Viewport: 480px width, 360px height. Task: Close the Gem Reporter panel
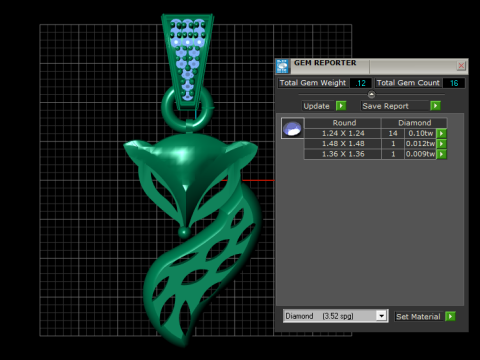click(461, 65)
